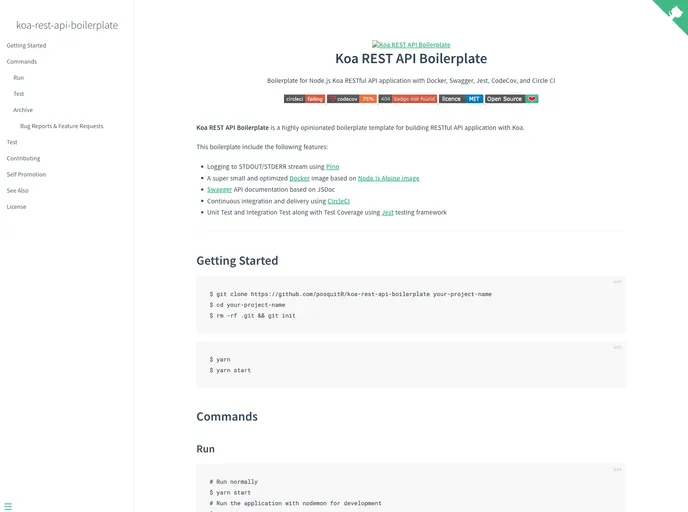Click the git clone command line

click(351, 294)
